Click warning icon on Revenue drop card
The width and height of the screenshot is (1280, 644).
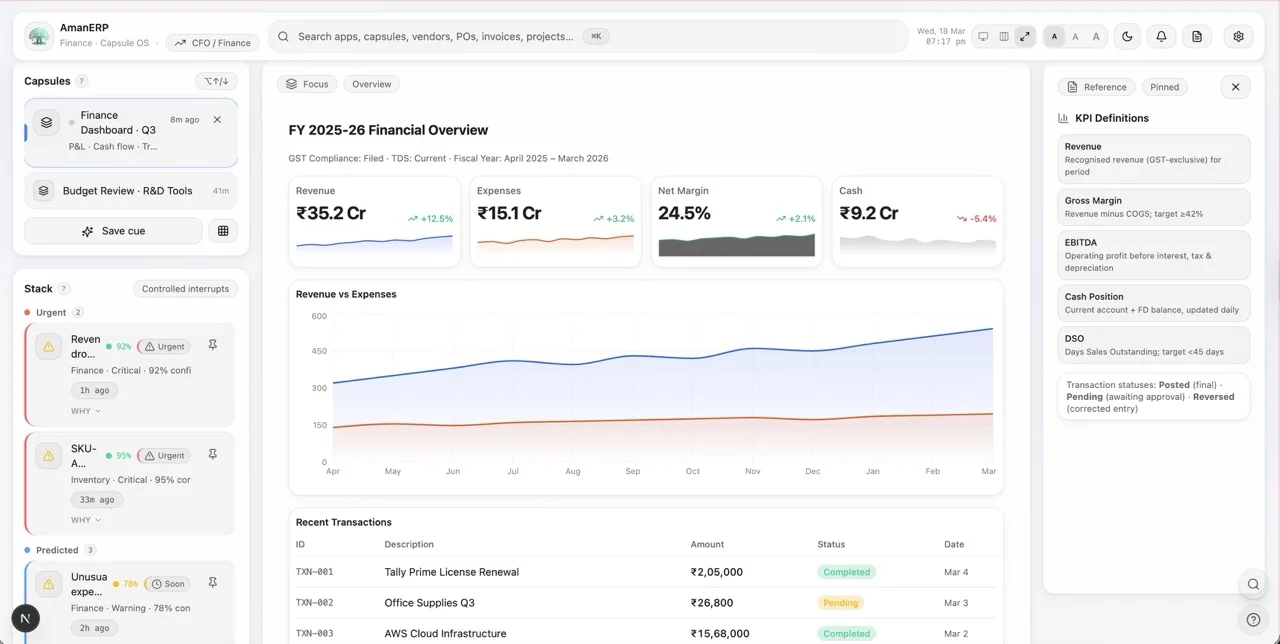[x=48, y=346]
